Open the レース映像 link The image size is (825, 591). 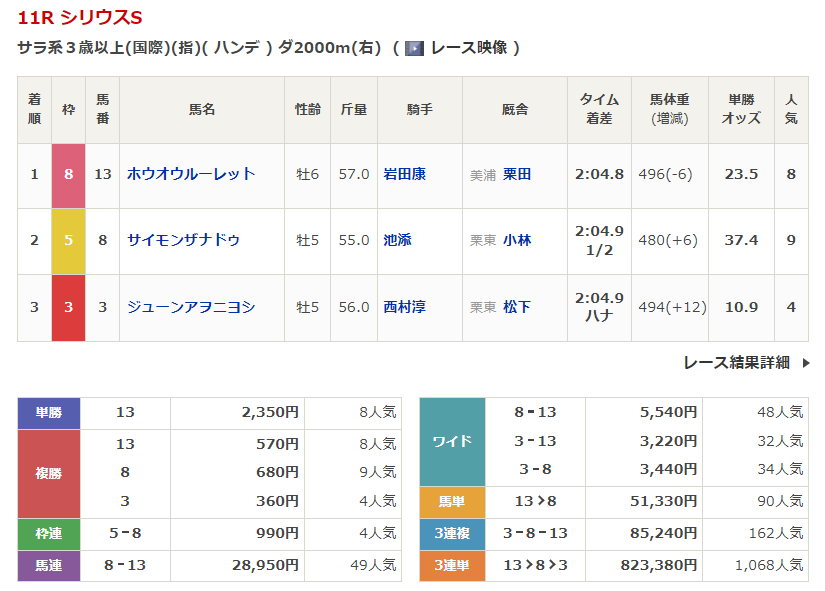coord(469,48)
